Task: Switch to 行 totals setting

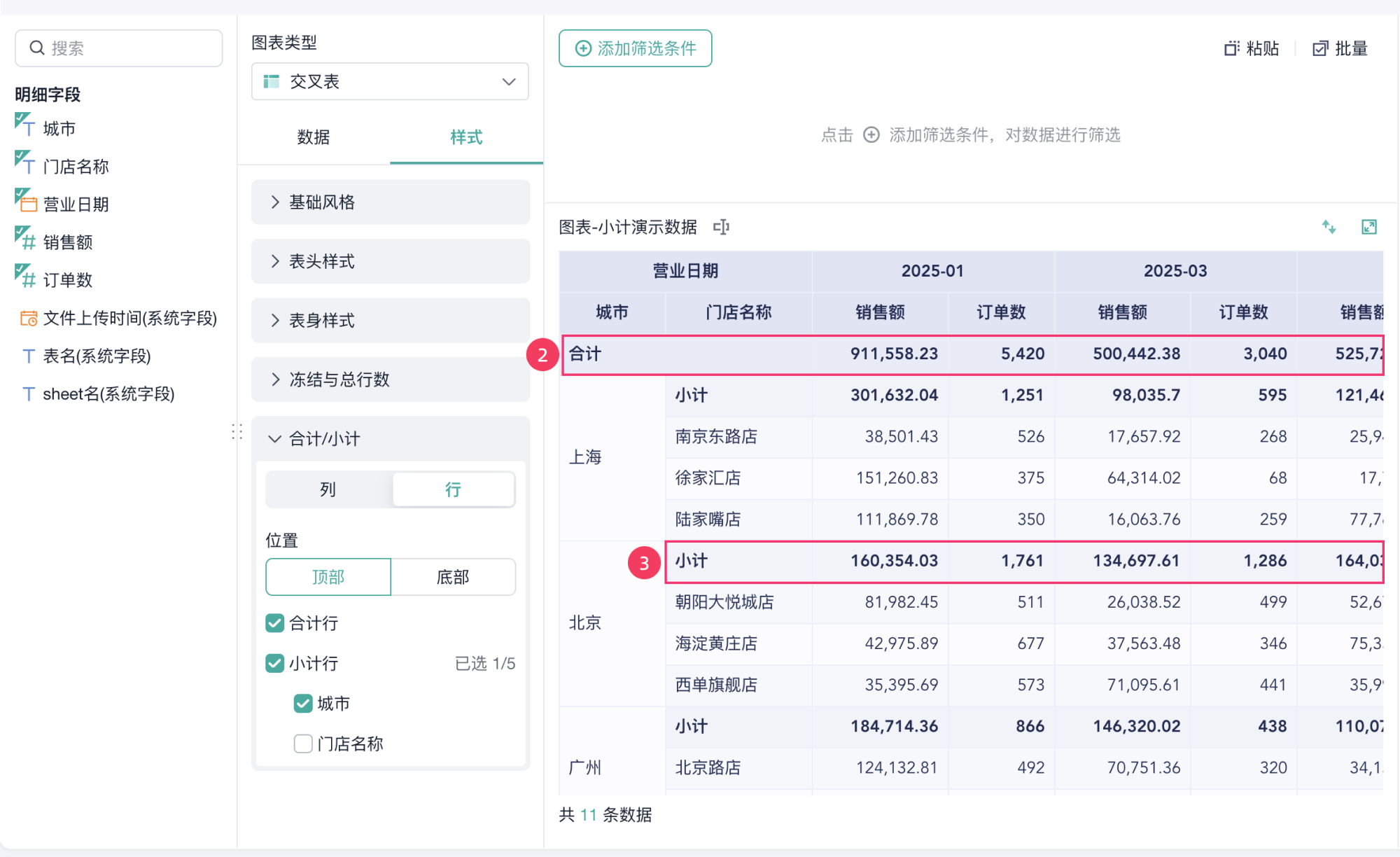Action: pos(453,489)
